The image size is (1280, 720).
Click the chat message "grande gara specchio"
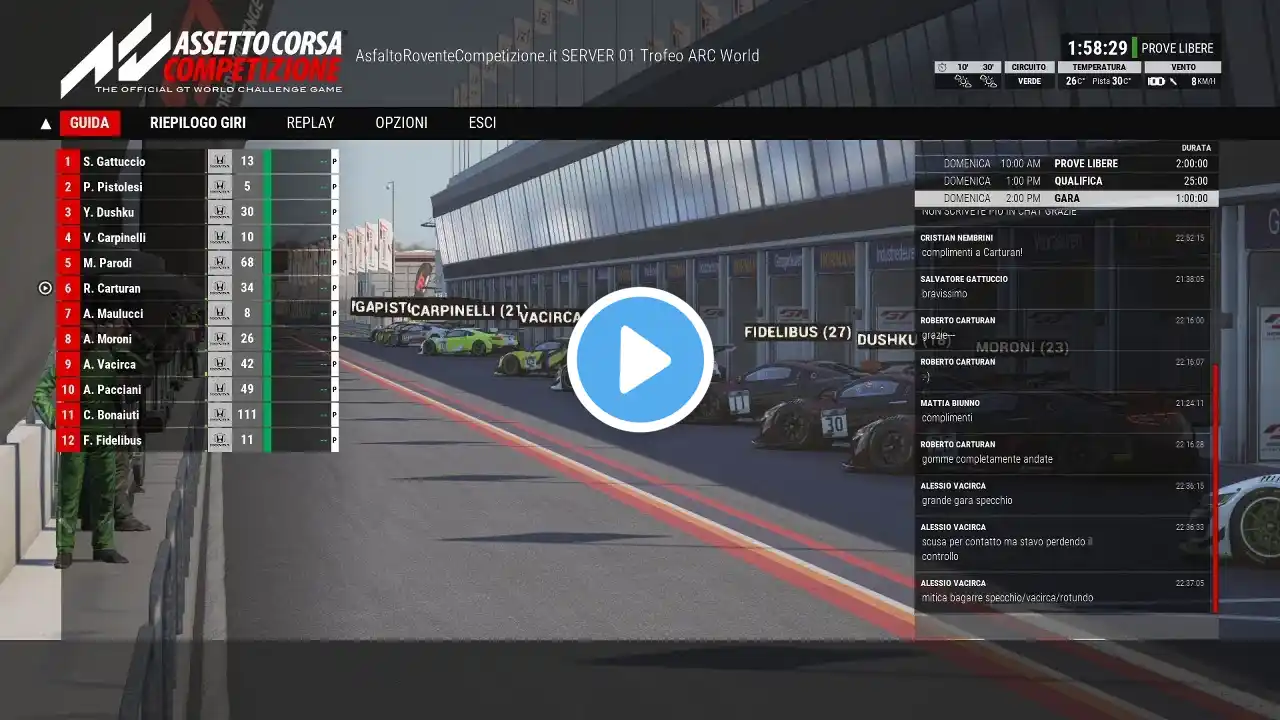tap(967, 500)
